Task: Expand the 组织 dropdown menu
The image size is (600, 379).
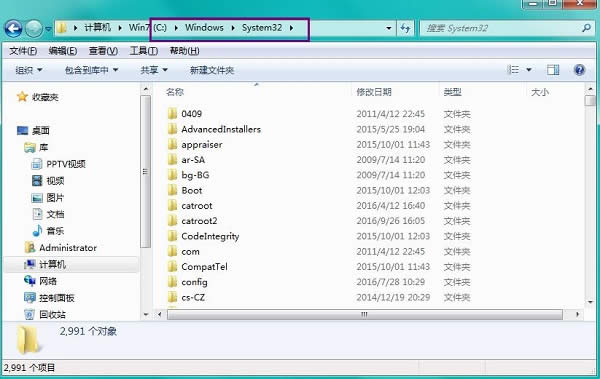Action: (28, 70)
